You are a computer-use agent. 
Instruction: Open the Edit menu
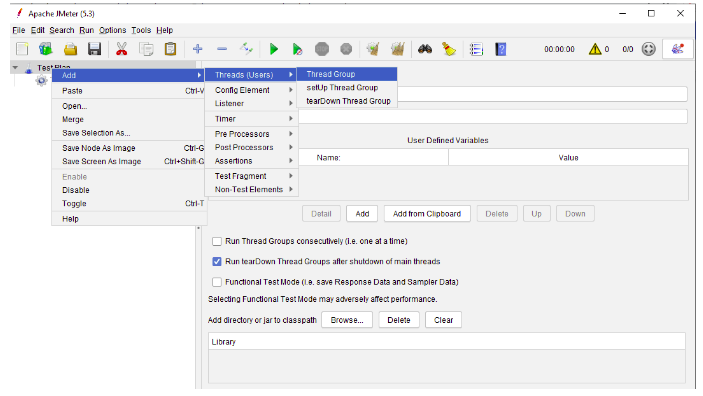(x=38, y=30)
